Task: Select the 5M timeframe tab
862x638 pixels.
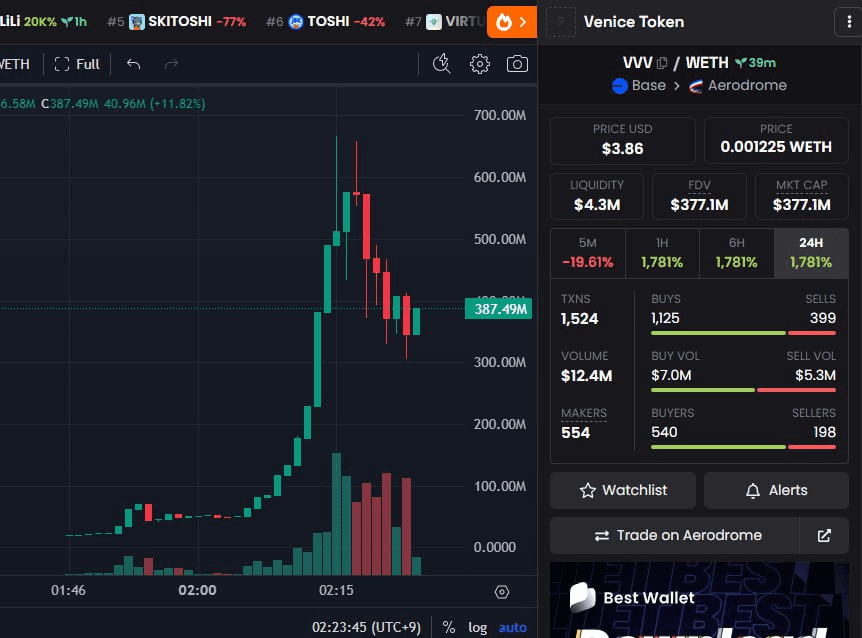Action: [x=588, y=253]
